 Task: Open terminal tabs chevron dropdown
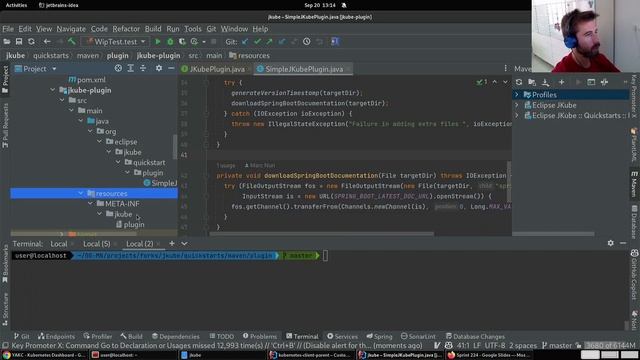click(x=184, y=244)
